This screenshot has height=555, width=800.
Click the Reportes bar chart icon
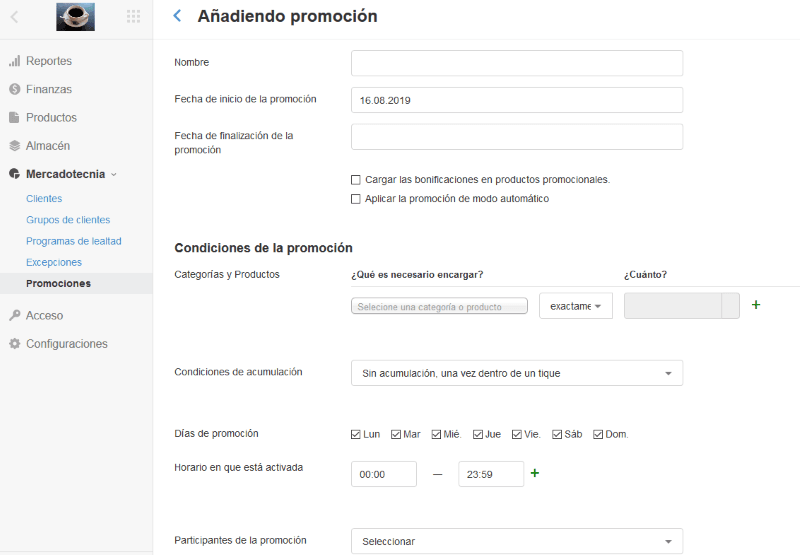15,61
